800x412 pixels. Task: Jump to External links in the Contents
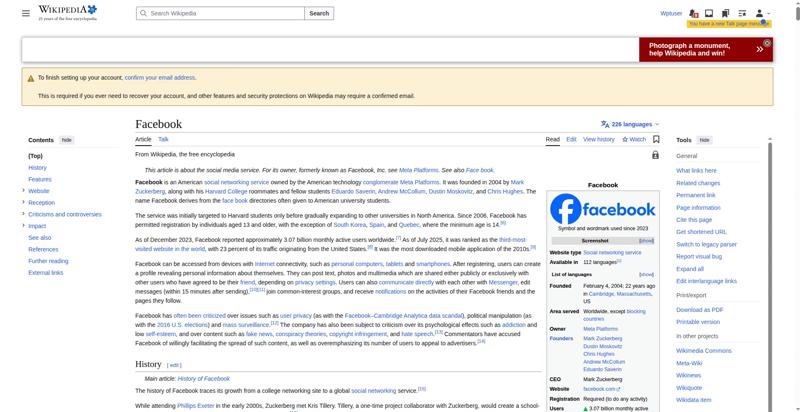click(46, 273)
